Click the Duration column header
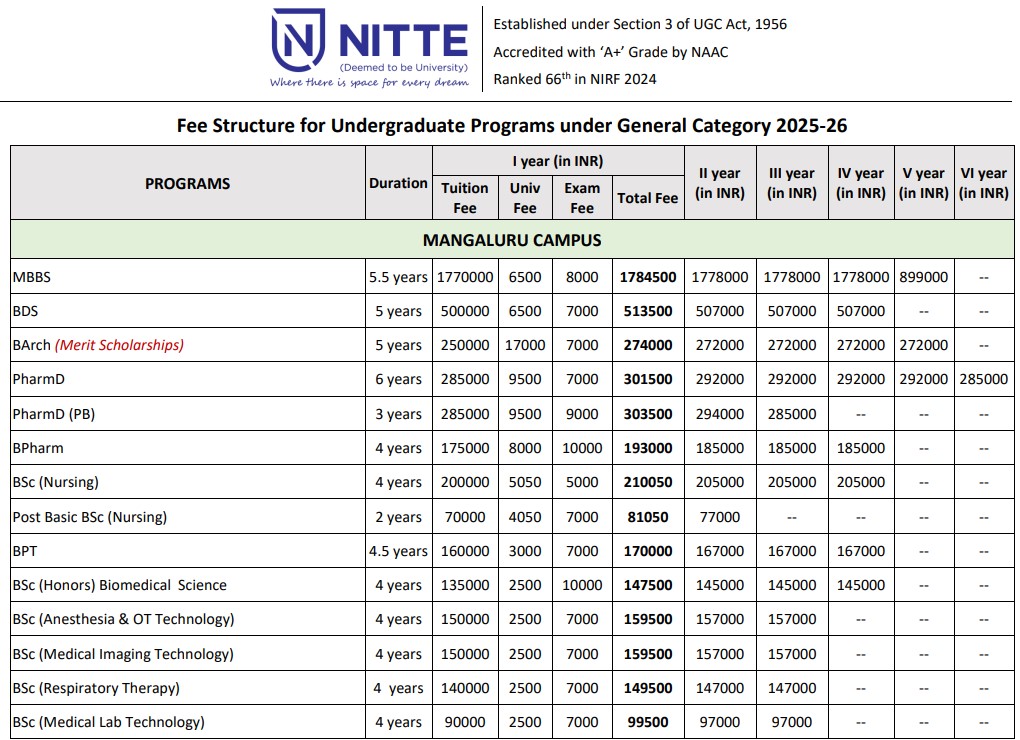The image size is (1020, 740). (398, 183)
